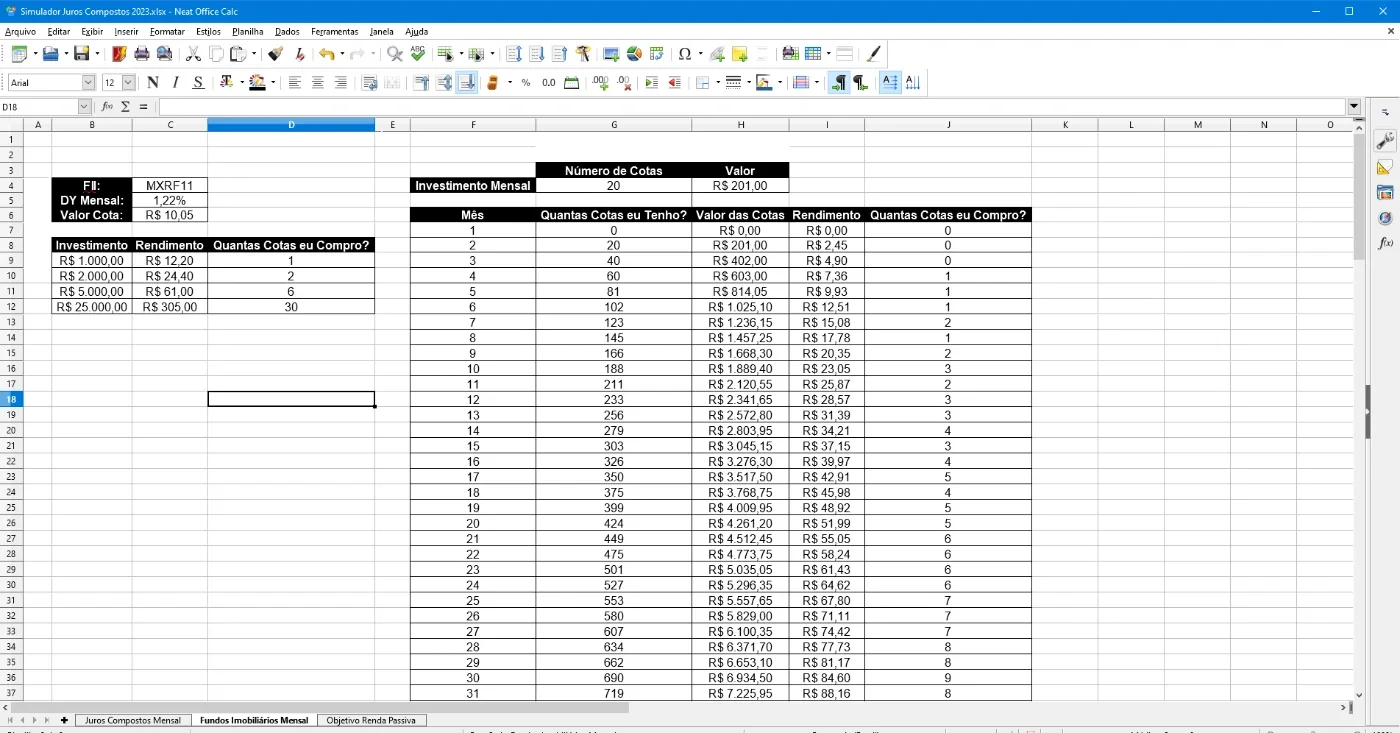This screenshot has width=1400, height=733.
Task: Click the Font Color swatch
Action: 225,83
